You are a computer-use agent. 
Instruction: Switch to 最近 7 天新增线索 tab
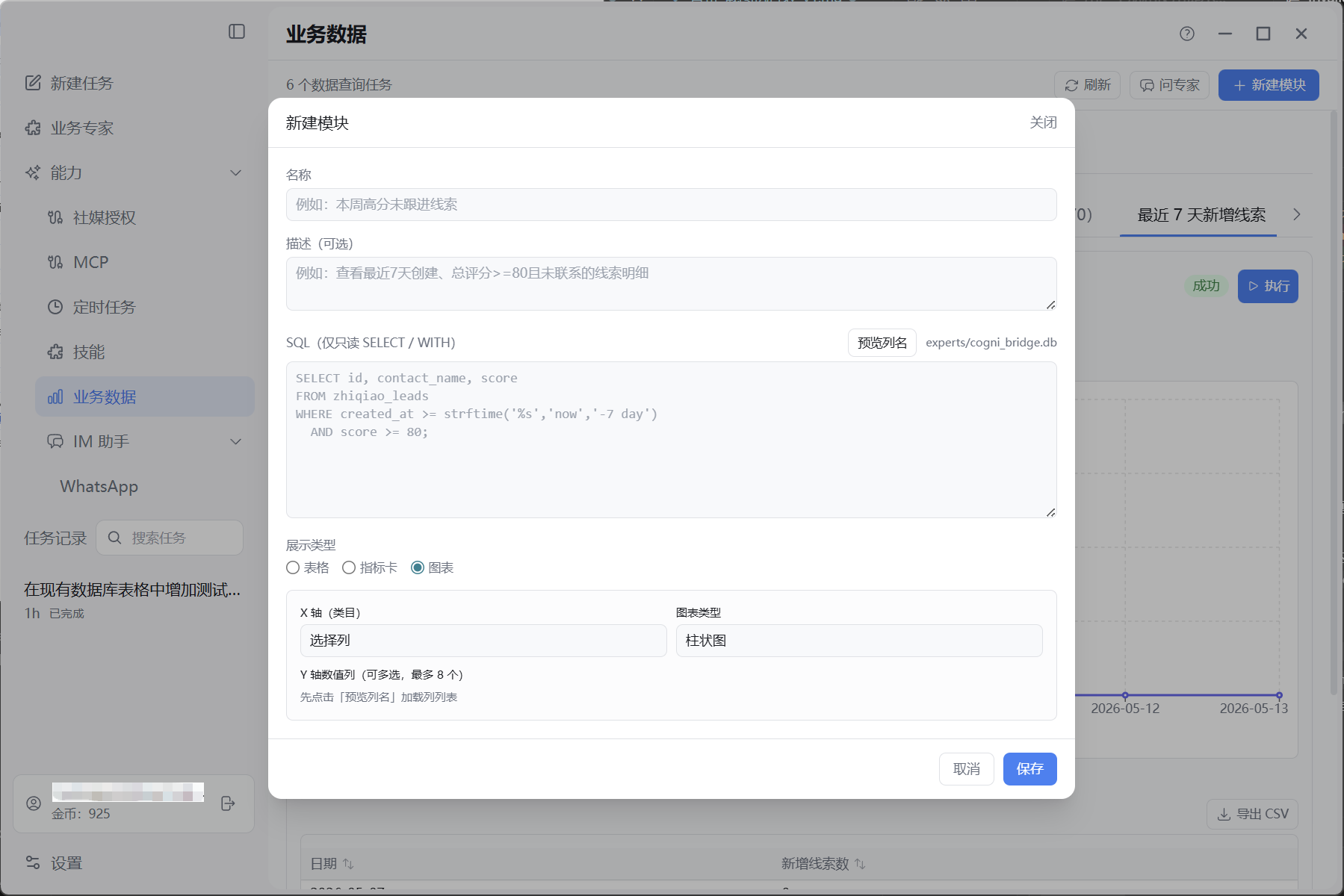(1201, 215)
